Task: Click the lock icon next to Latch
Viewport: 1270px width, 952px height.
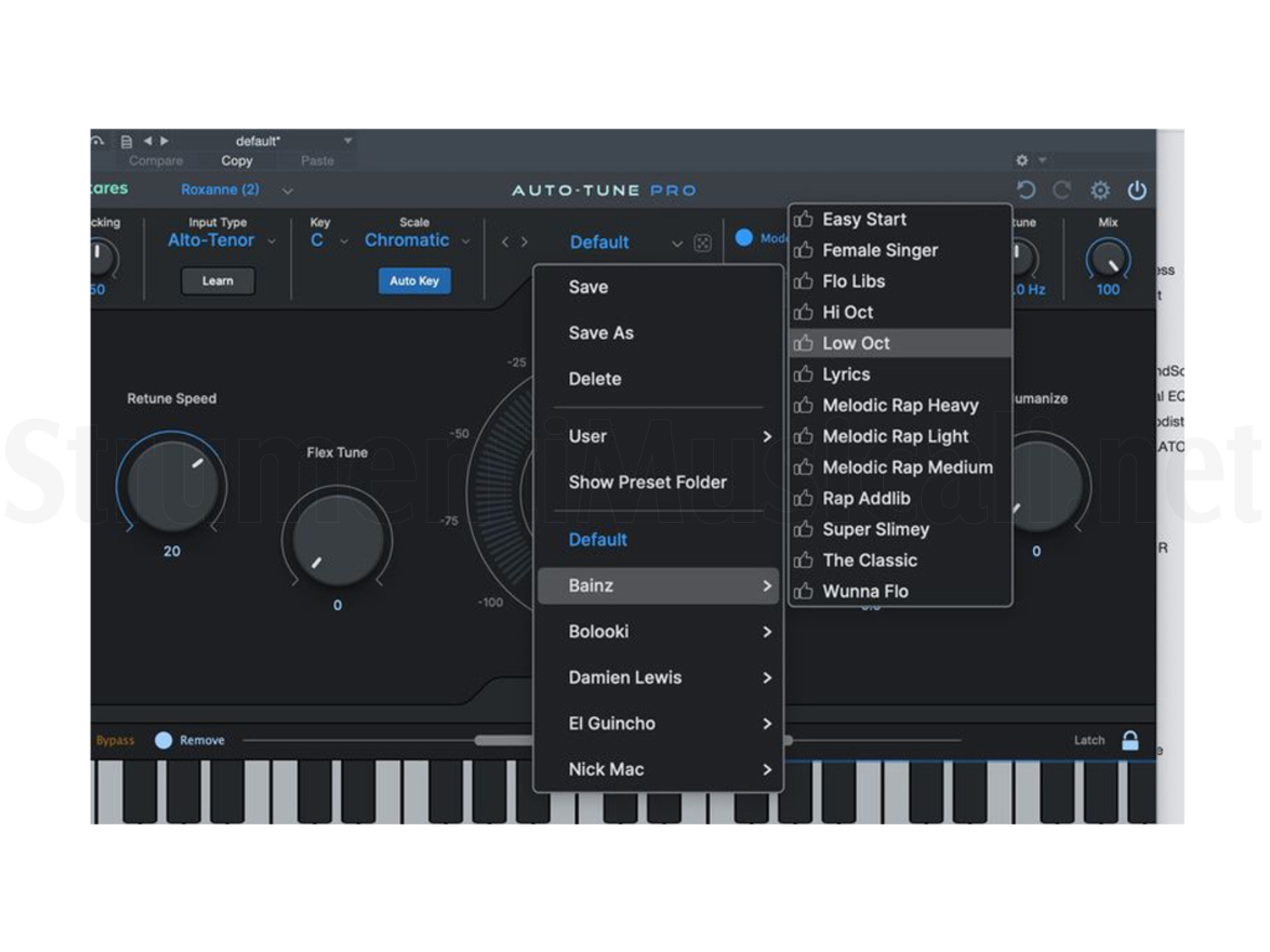Action: (x=1129, y=740)
